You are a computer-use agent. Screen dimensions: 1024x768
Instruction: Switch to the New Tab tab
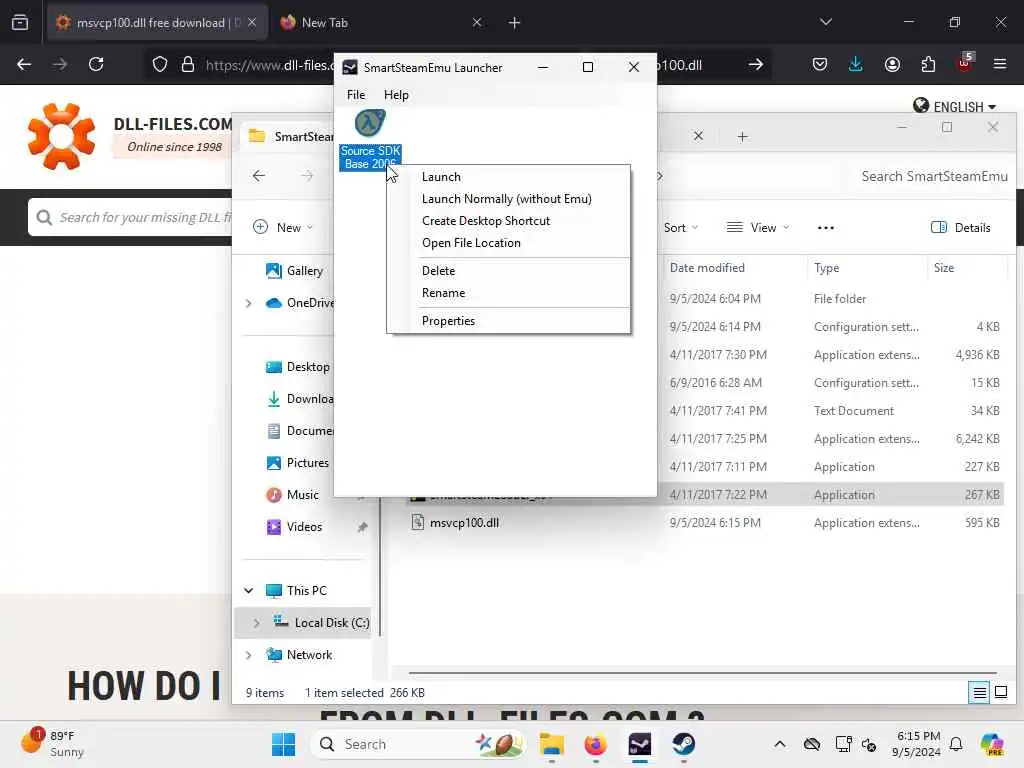(x=381, y=23)
